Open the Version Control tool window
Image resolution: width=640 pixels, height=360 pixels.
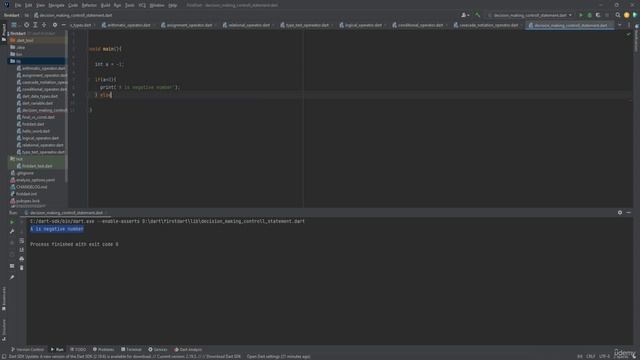pos(27,349)
